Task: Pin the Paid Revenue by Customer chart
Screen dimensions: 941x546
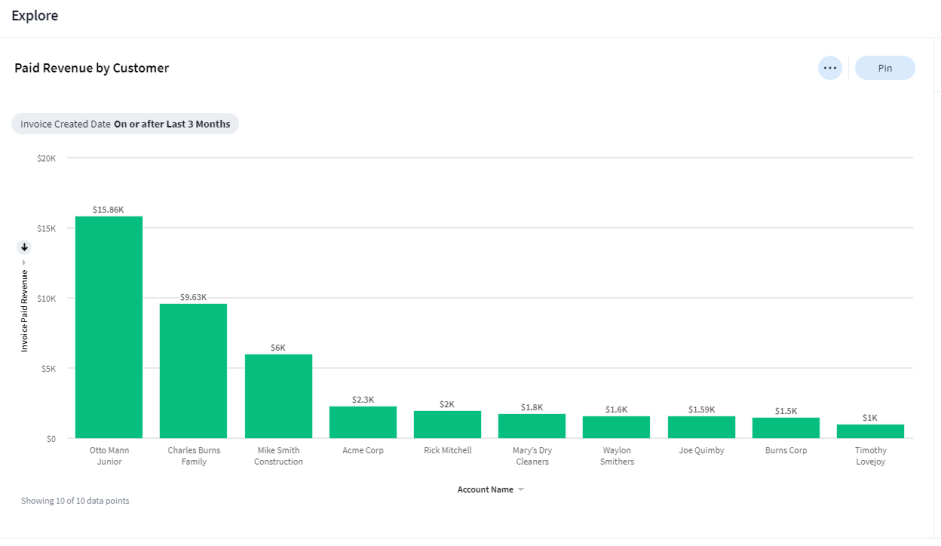Action: [884, 68]
